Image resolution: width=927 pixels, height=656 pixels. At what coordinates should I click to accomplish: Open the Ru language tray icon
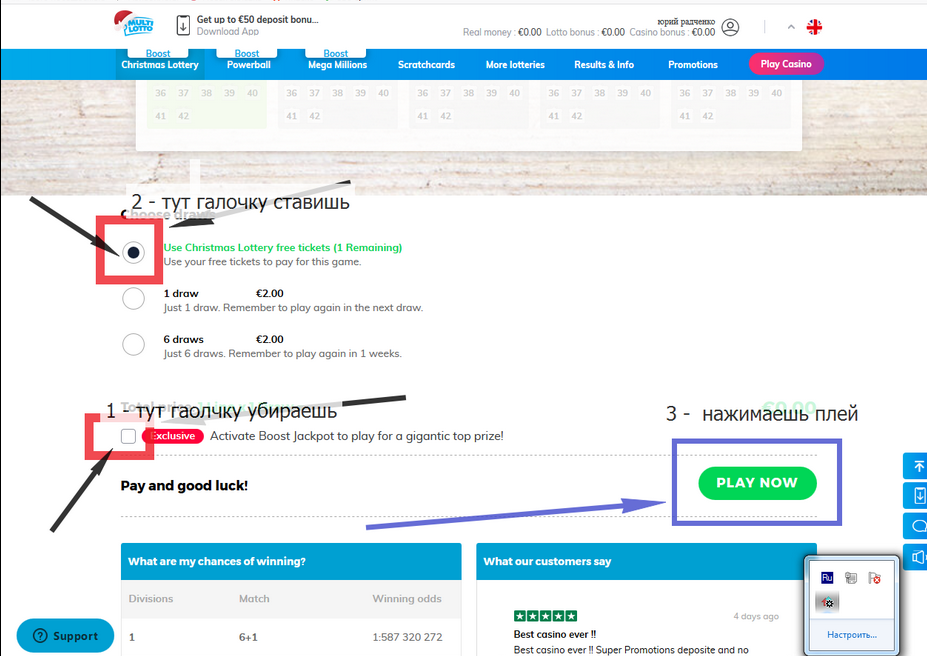coord(827,577)
